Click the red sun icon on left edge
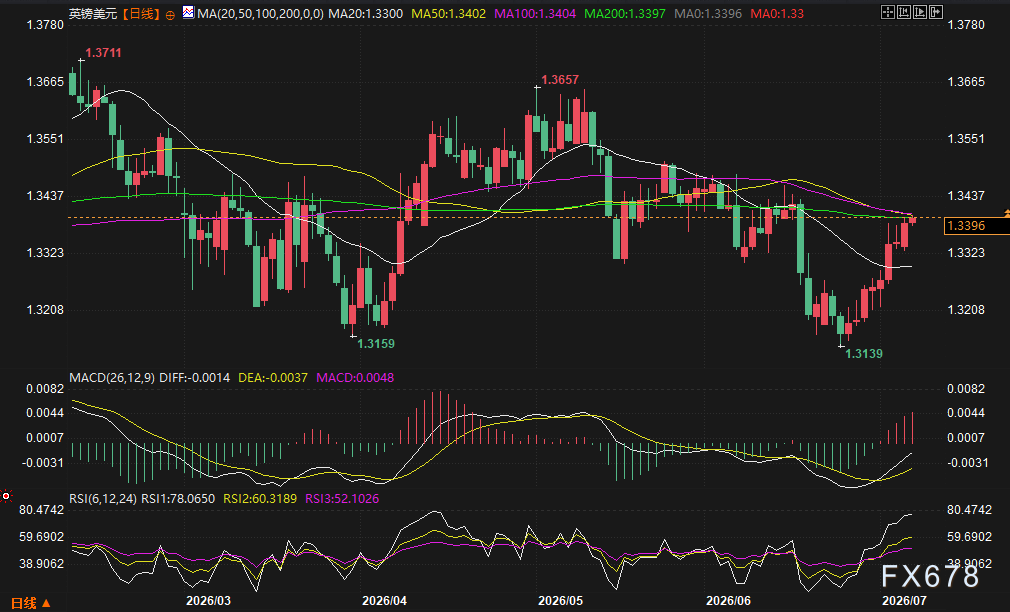The image size is (1010, 612). point(6,496)
